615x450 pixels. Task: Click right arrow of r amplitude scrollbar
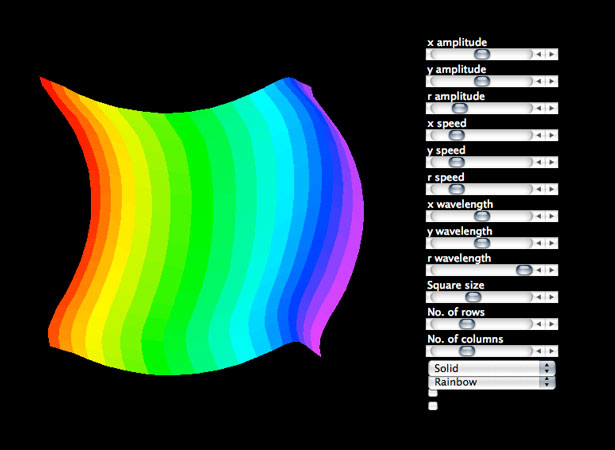552,108
